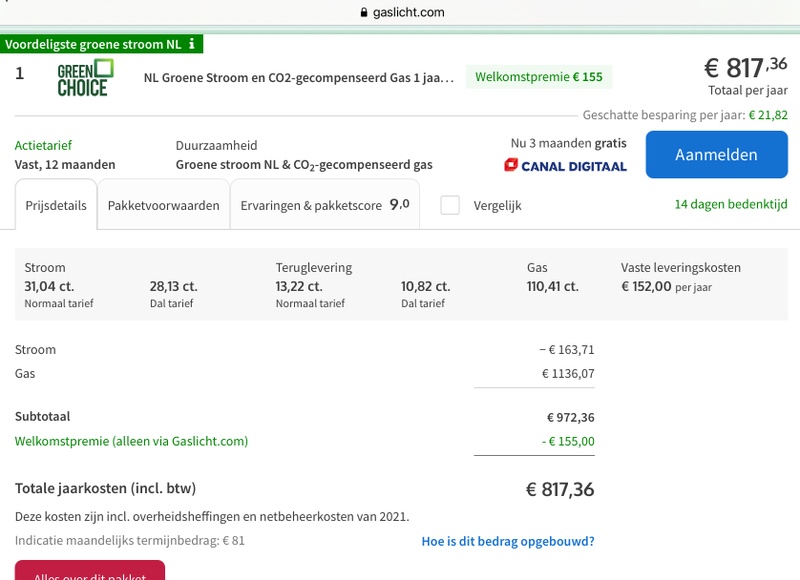Click the Nu 3 maanden gratis offer text
The image size is (800, 580).
pos(568,144)
